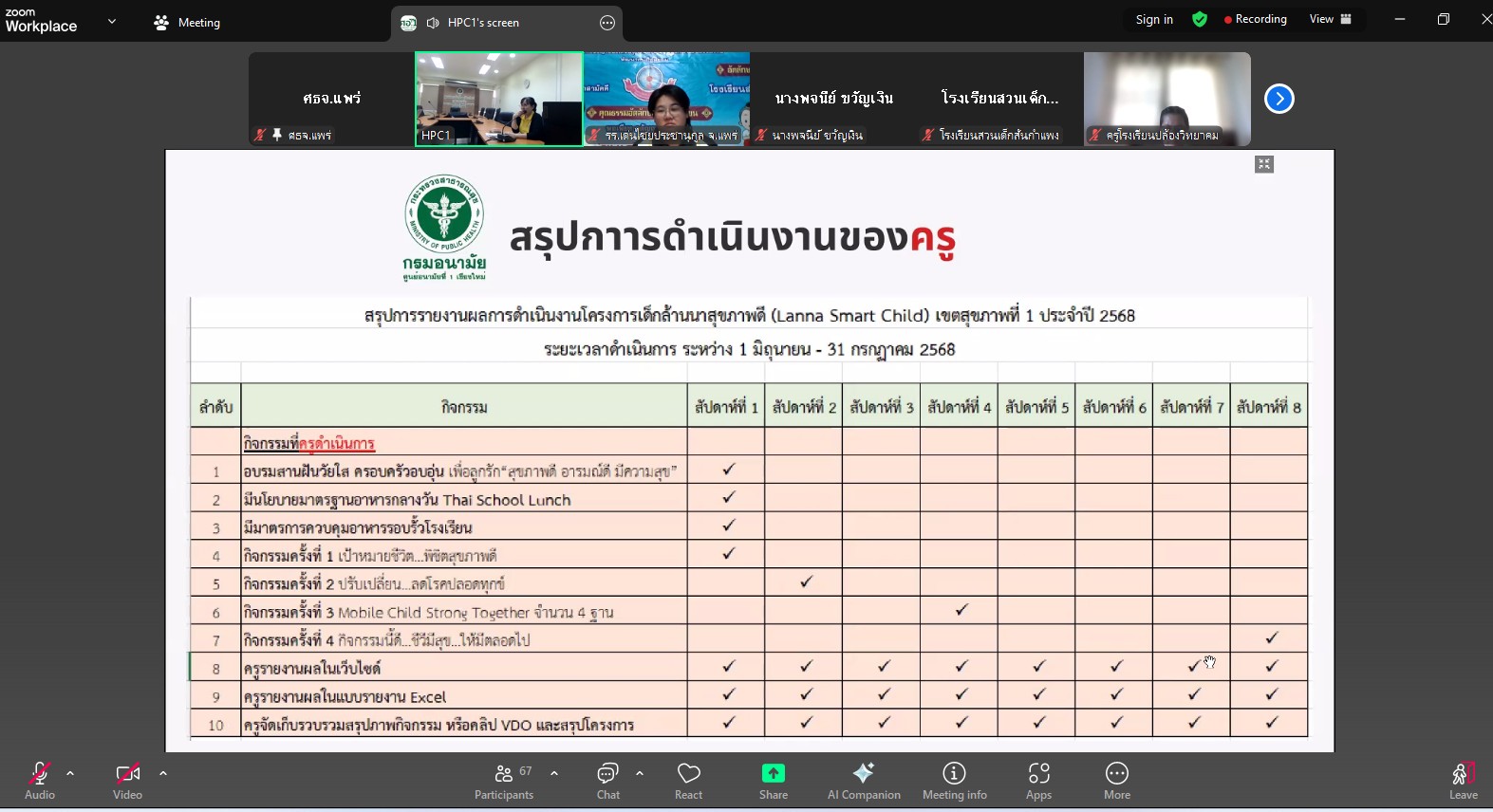Image resolution: width=1493 pixels, height=812 pixels.
Task: Toggle the Video camera on
Action: pyautogui.click(x=127, y=781)
